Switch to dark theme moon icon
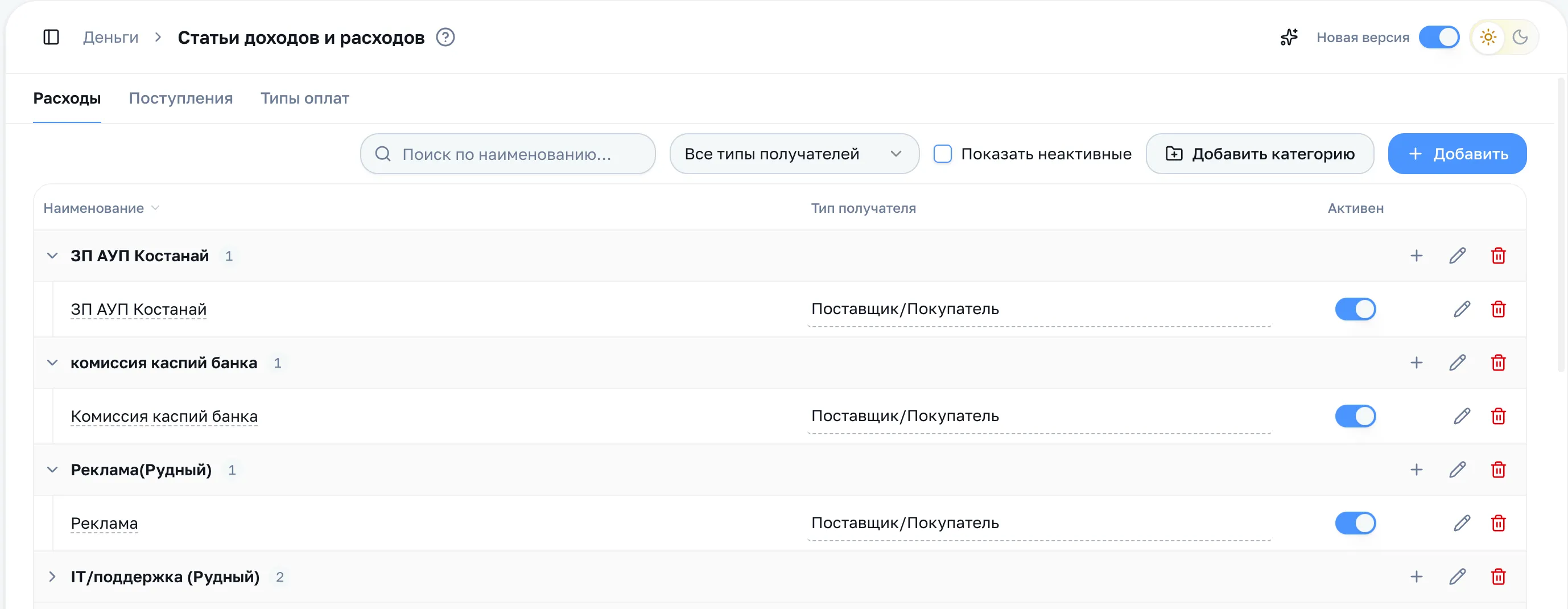 tap(1520, 37)
